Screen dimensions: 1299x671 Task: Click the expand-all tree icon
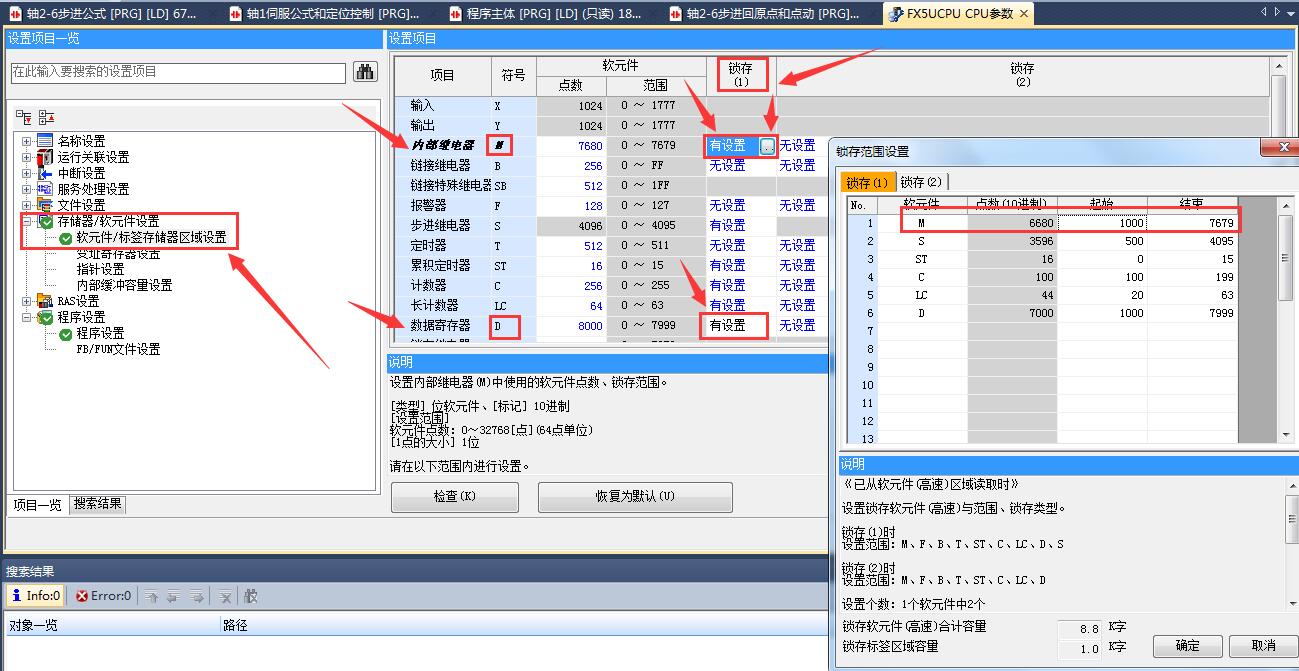click(x=24, y=117)
